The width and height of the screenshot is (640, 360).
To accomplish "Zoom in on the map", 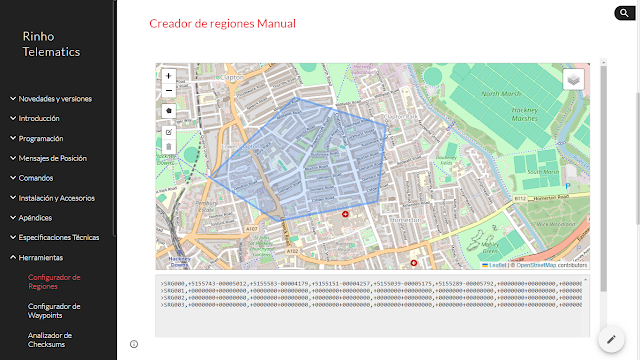I will point(169,76).
